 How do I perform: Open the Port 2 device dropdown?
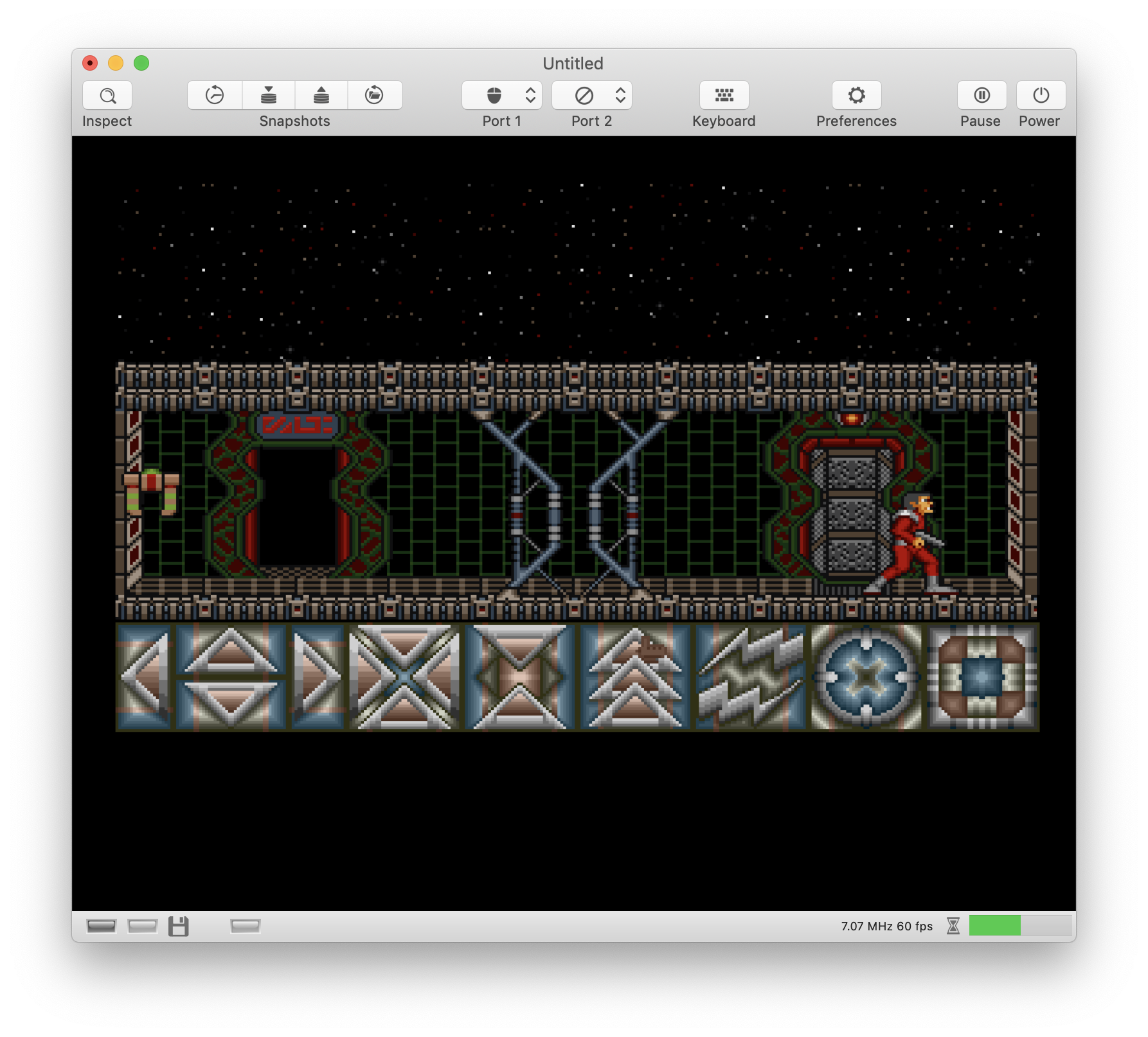coord(592,96)
